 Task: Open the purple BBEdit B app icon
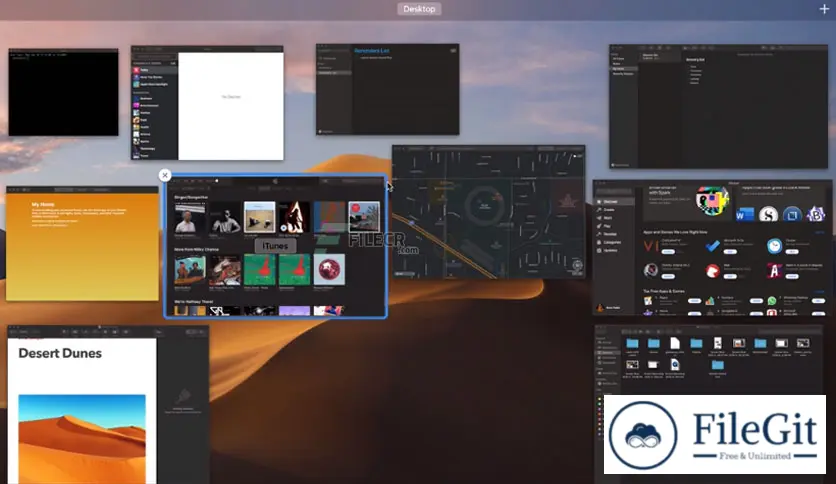(815, 215)
